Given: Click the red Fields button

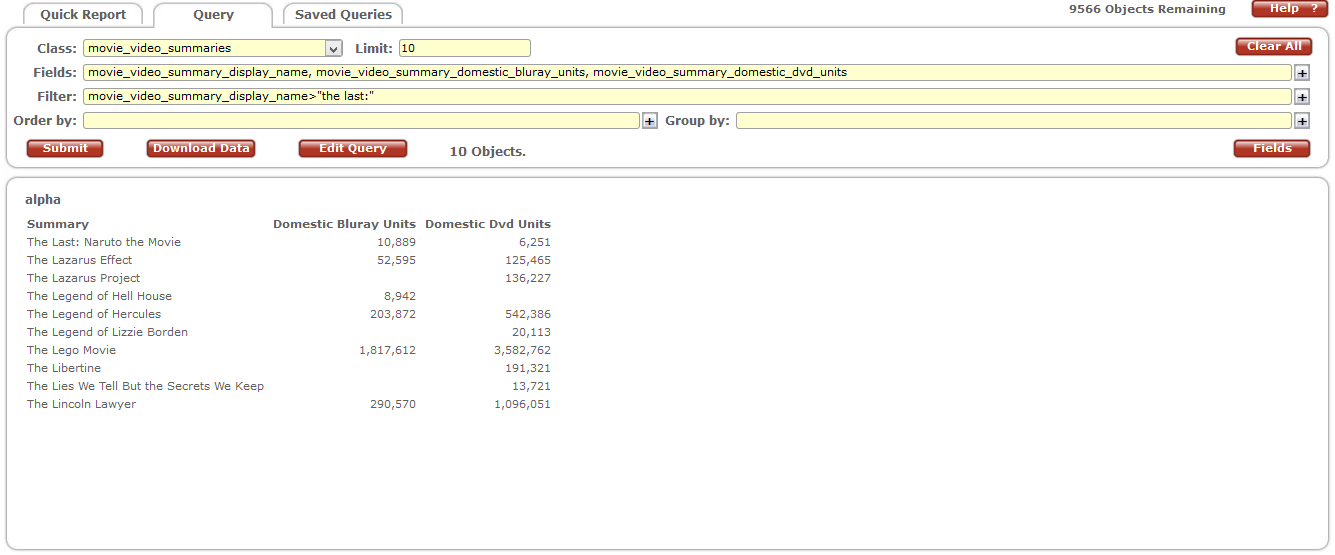Looking at the screenshot, I should 1272,148.
